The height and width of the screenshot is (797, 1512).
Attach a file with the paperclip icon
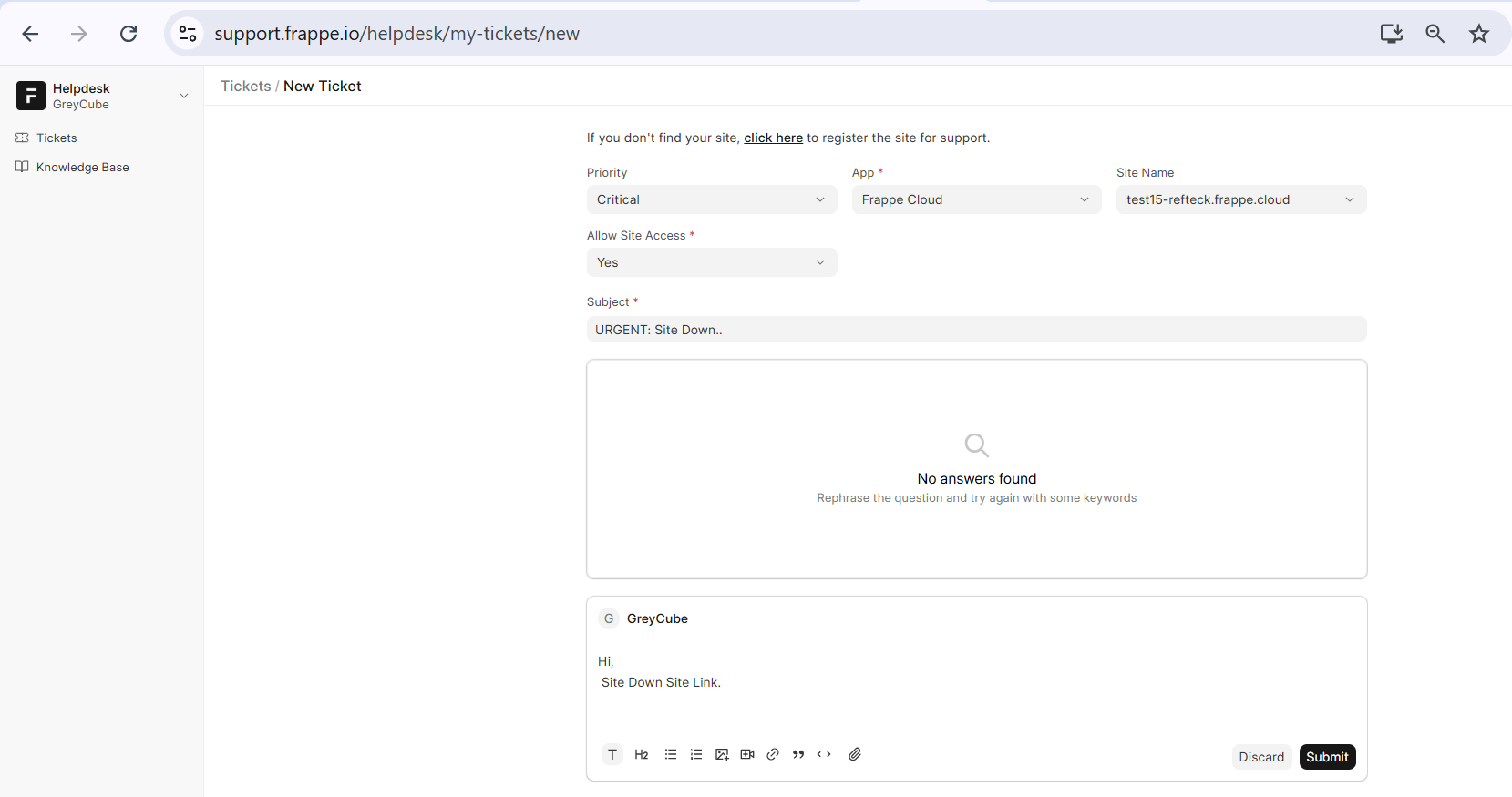click(855, 754)
